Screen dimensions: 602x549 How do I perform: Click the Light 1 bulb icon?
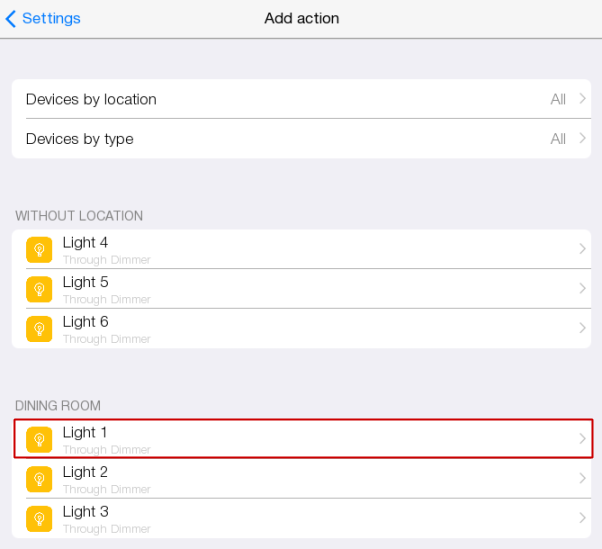pos(39,439)
